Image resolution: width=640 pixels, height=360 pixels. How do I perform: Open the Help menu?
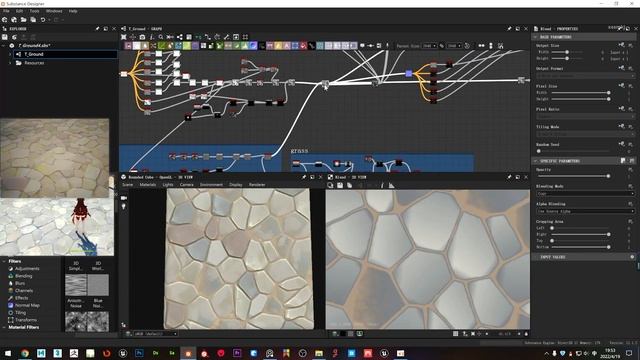73,11
